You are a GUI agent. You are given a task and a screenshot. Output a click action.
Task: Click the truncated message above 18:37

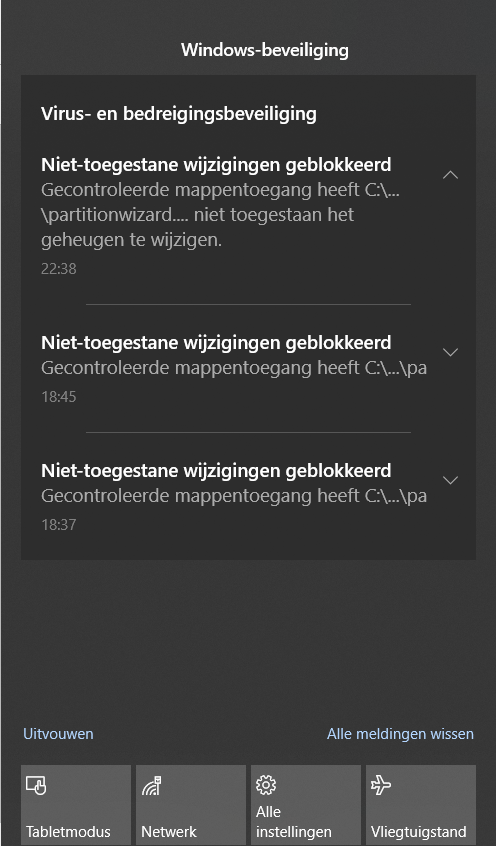(234, 496)
